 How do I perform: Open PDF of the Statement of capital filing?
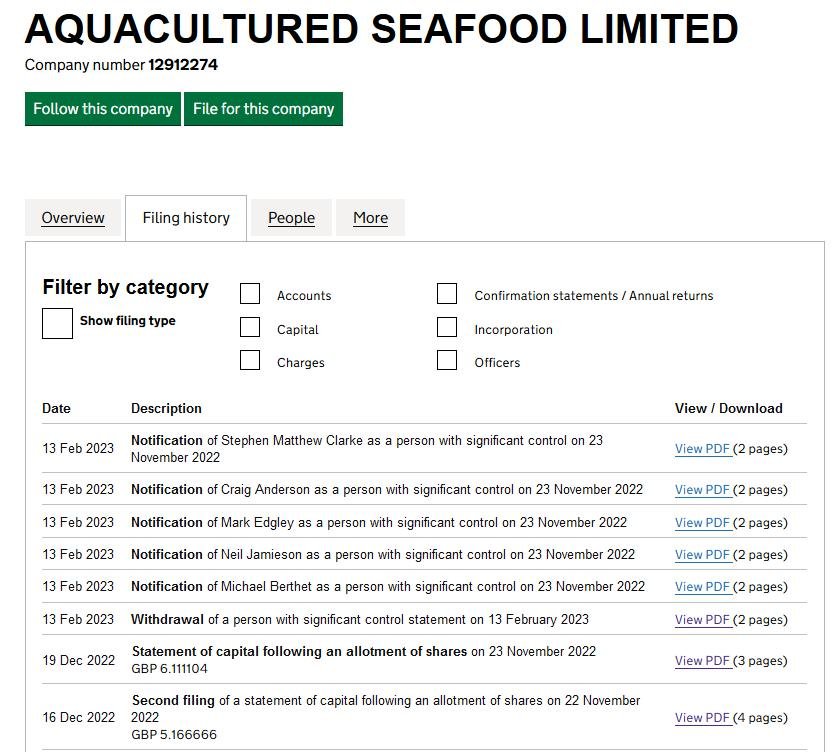[701, 660]
